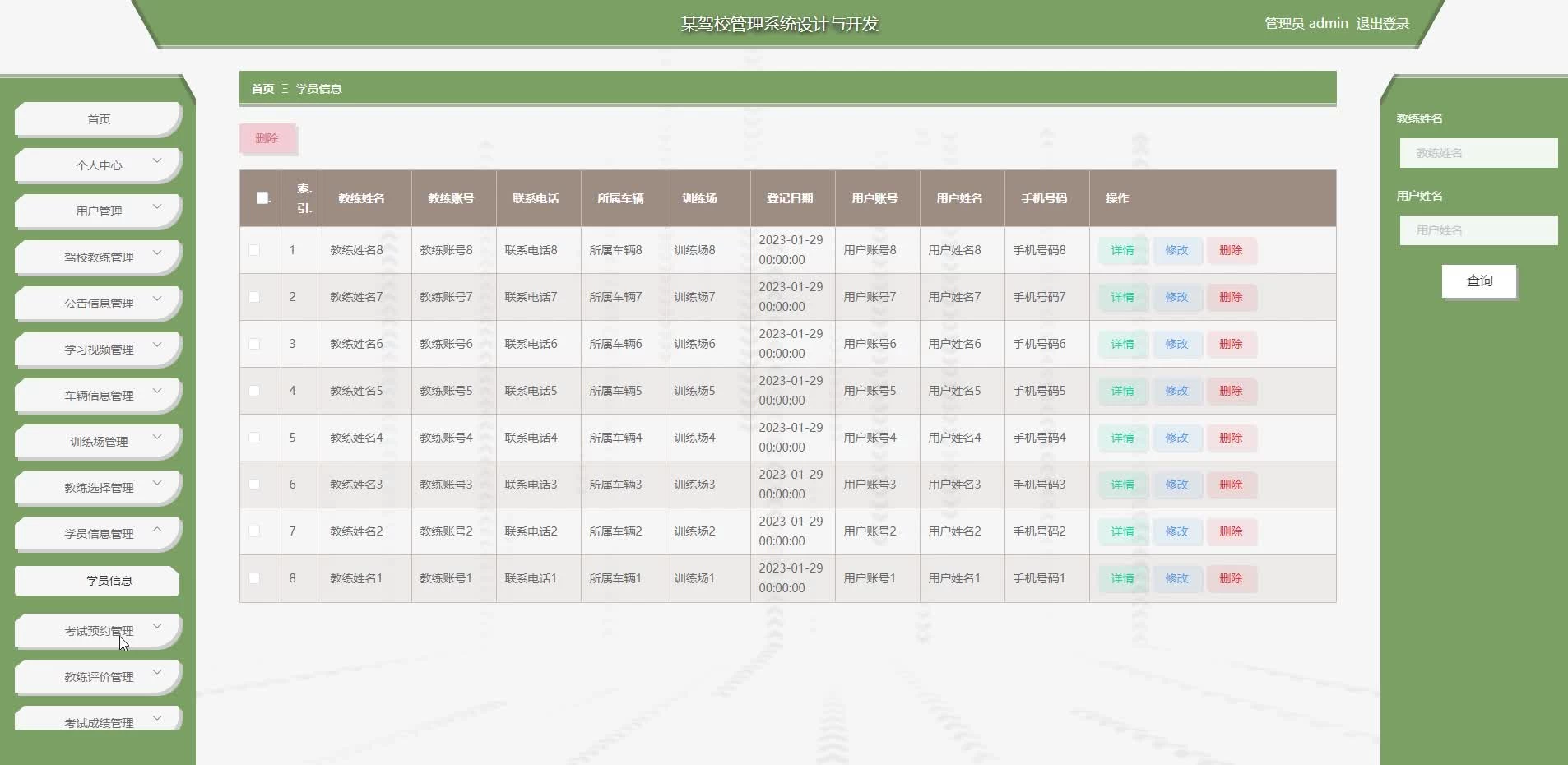Expand the 个人中心 menu chevron
The image size is (1568, 765).
pyautogui.click(x=157, y=162)
